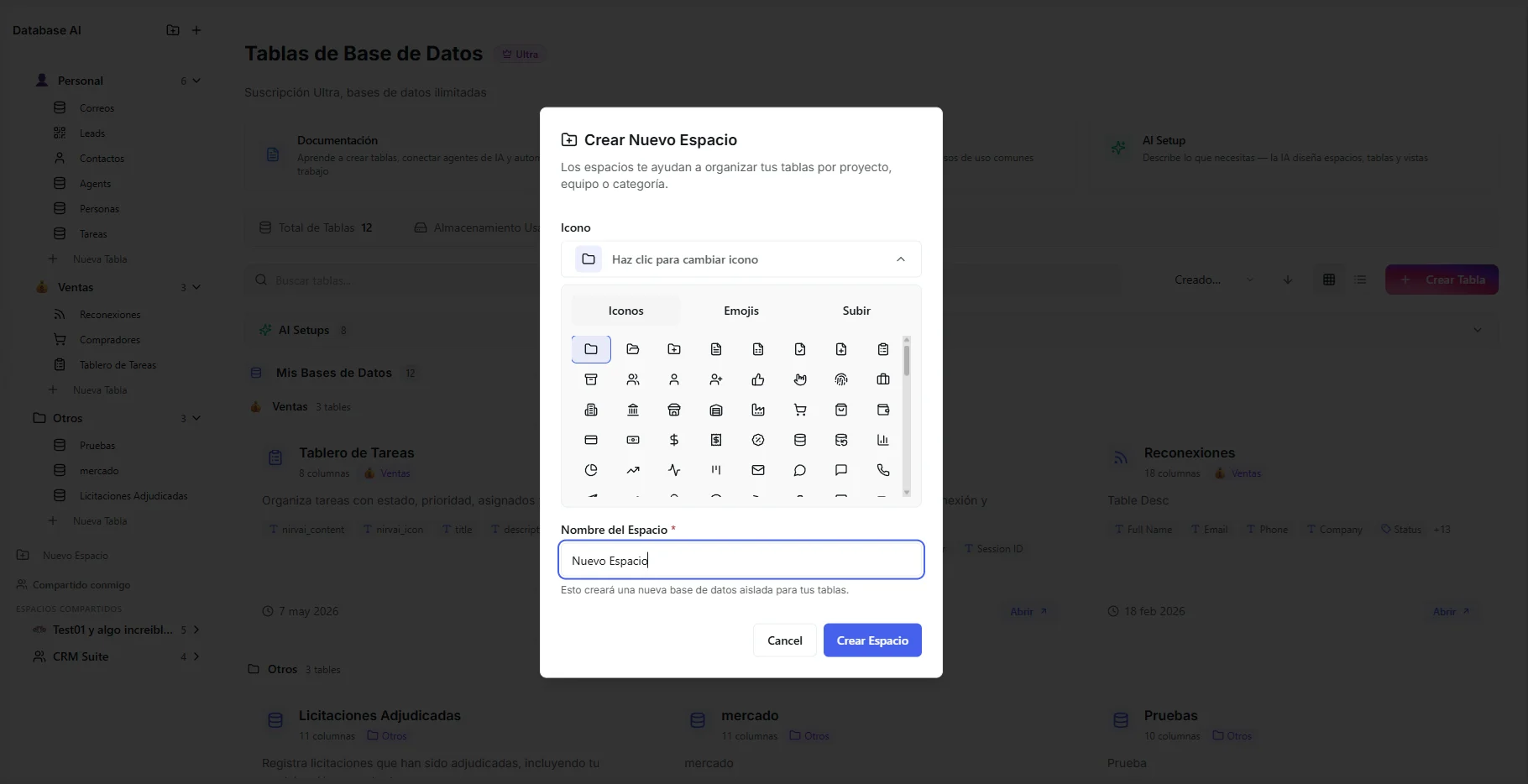Pick the archive box icon
This screenshot has height=784, width=1528.
[591, 379]
